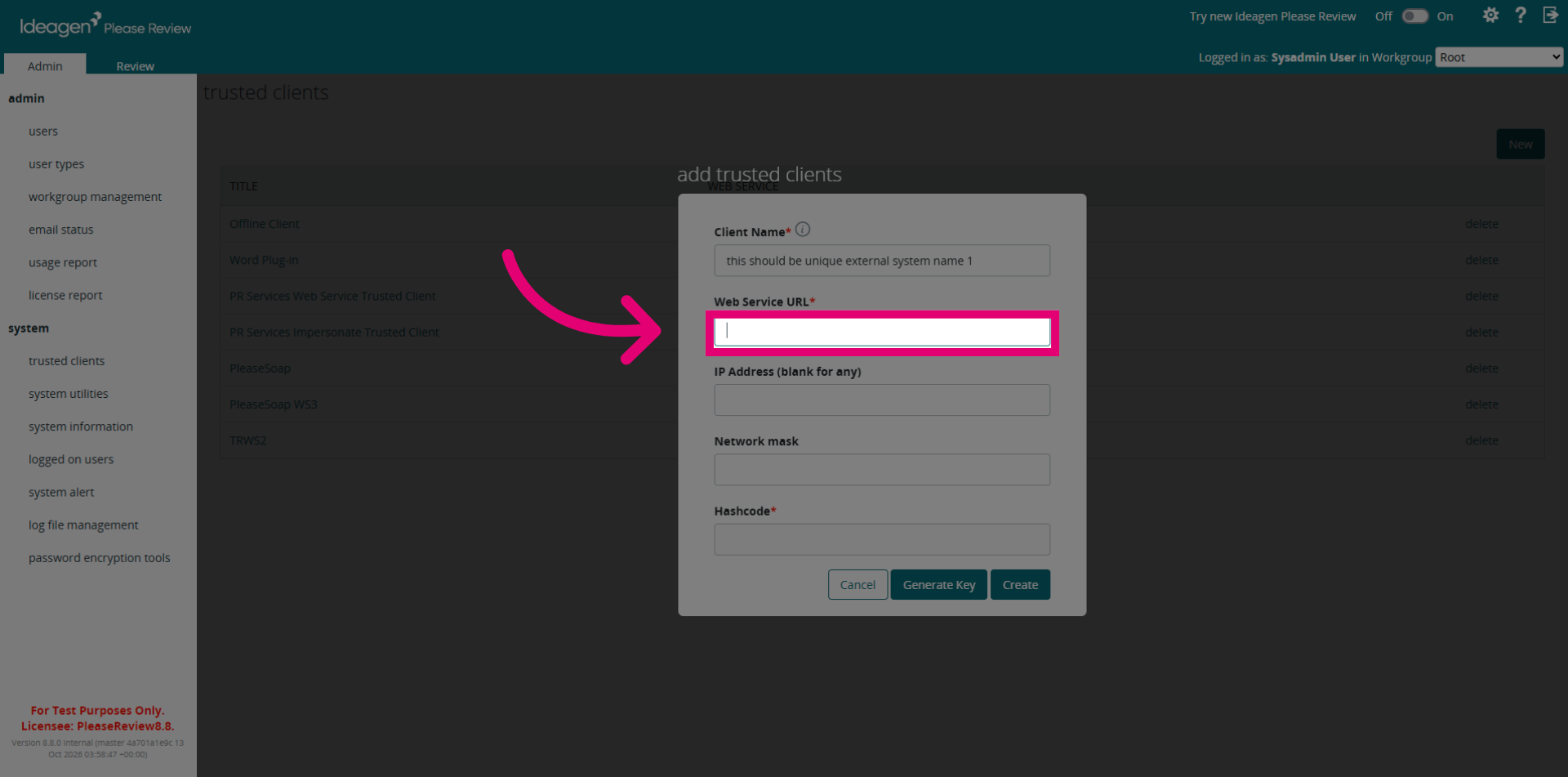This screenshot has height=777, width=1568.
Task: Click the New button
Action: pos(1521,145)
